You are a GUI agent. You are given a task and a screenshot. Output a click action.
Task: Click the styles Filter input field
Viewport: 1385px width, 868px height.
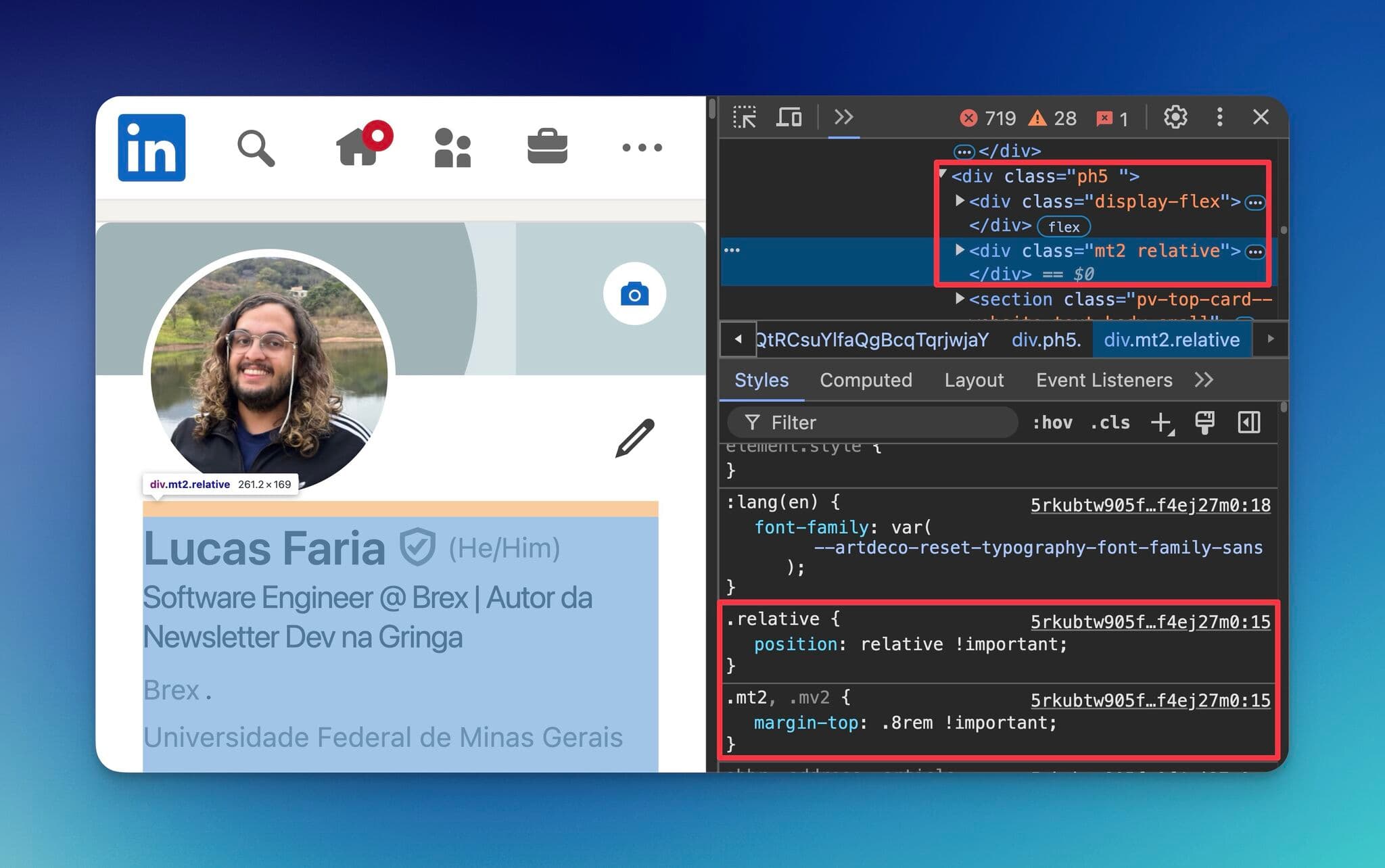872,422
